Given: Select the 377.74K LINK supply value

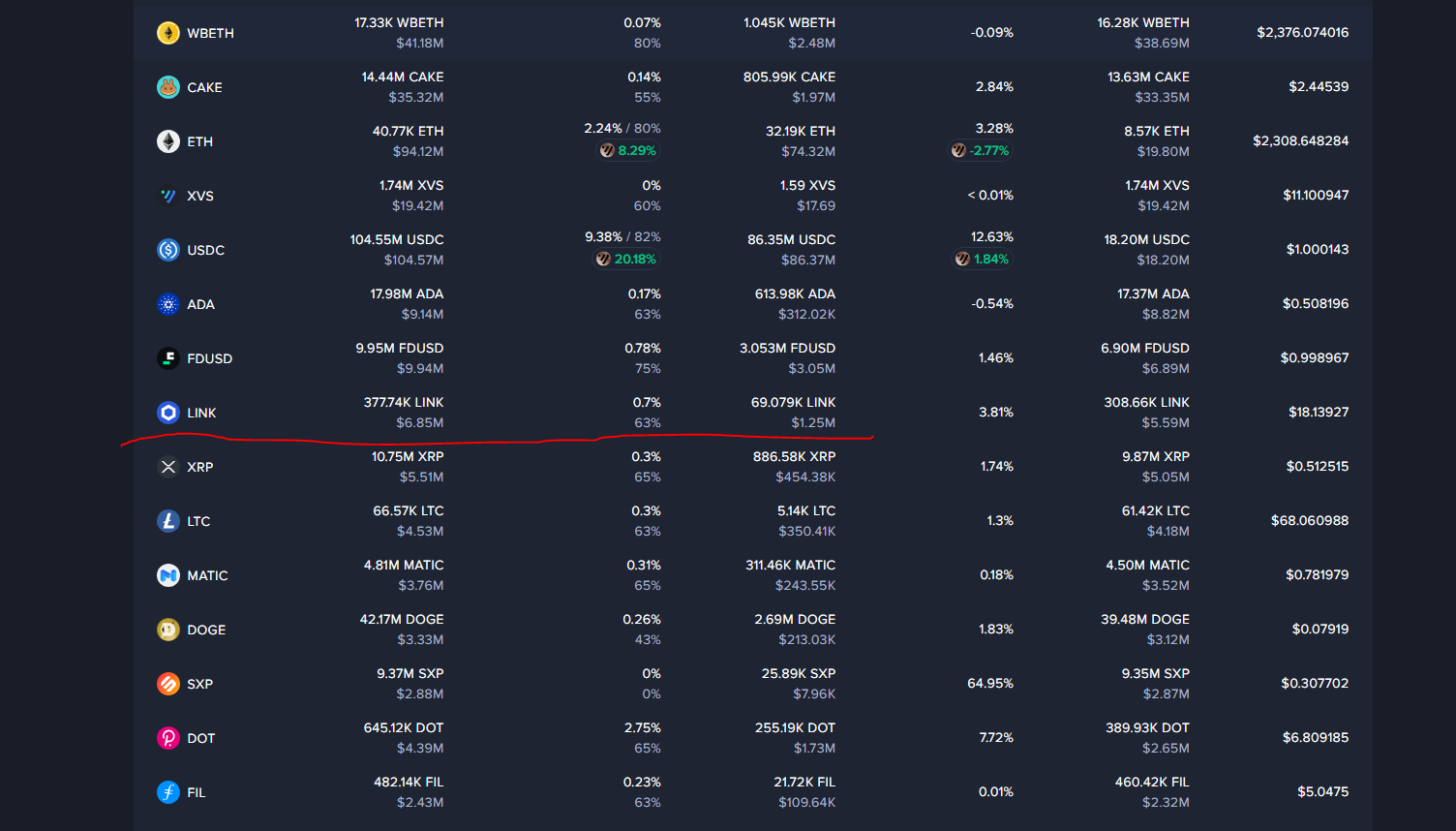Looking at the screenshot, I should (x=404, y=402).
